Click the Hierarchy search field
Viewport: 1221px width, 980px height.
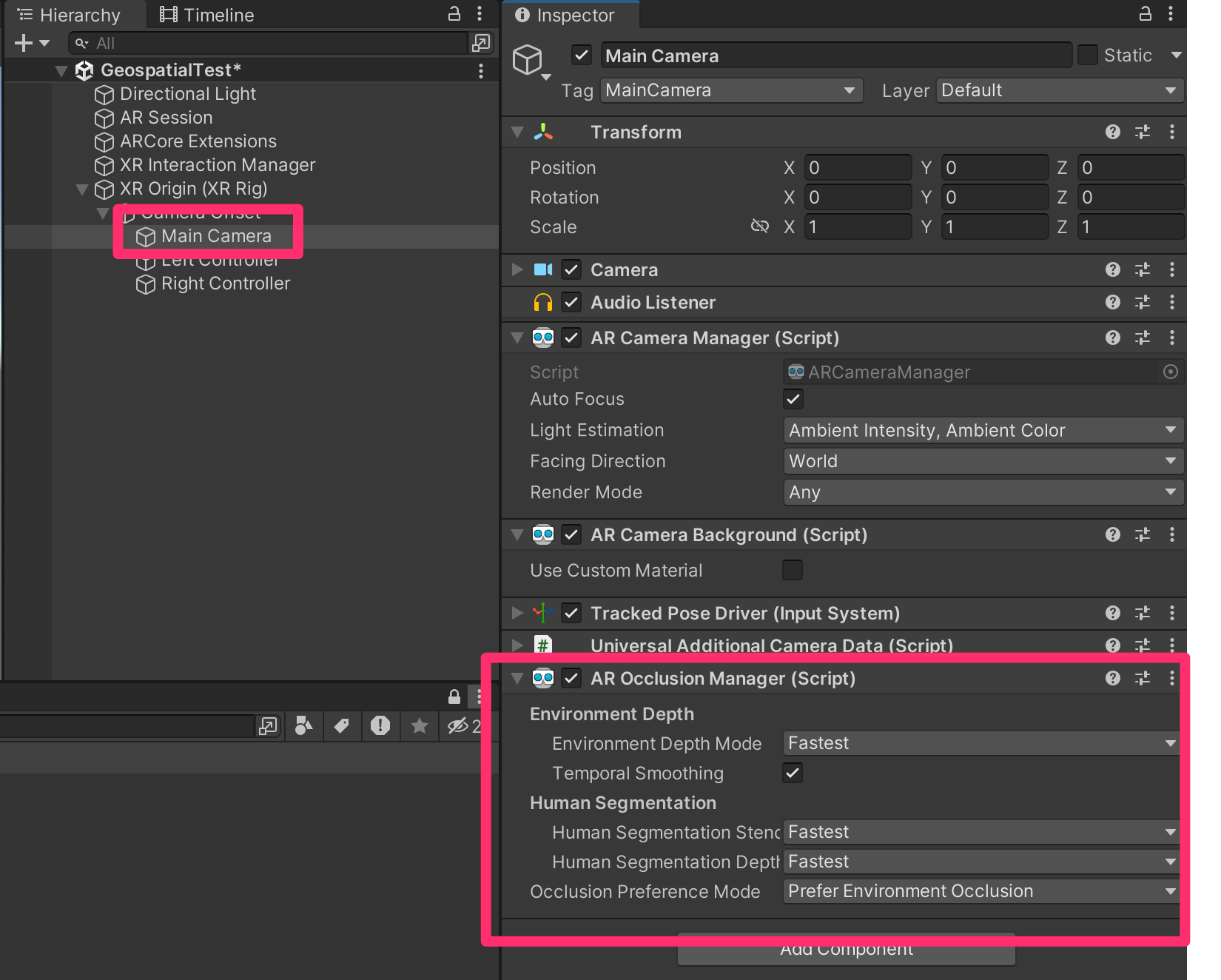coord(269,43)
